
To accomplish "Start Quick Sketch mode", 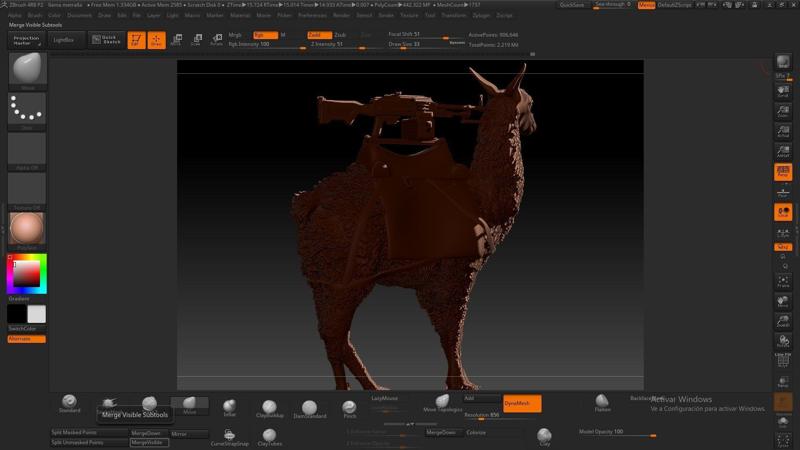I will [106, 40].
